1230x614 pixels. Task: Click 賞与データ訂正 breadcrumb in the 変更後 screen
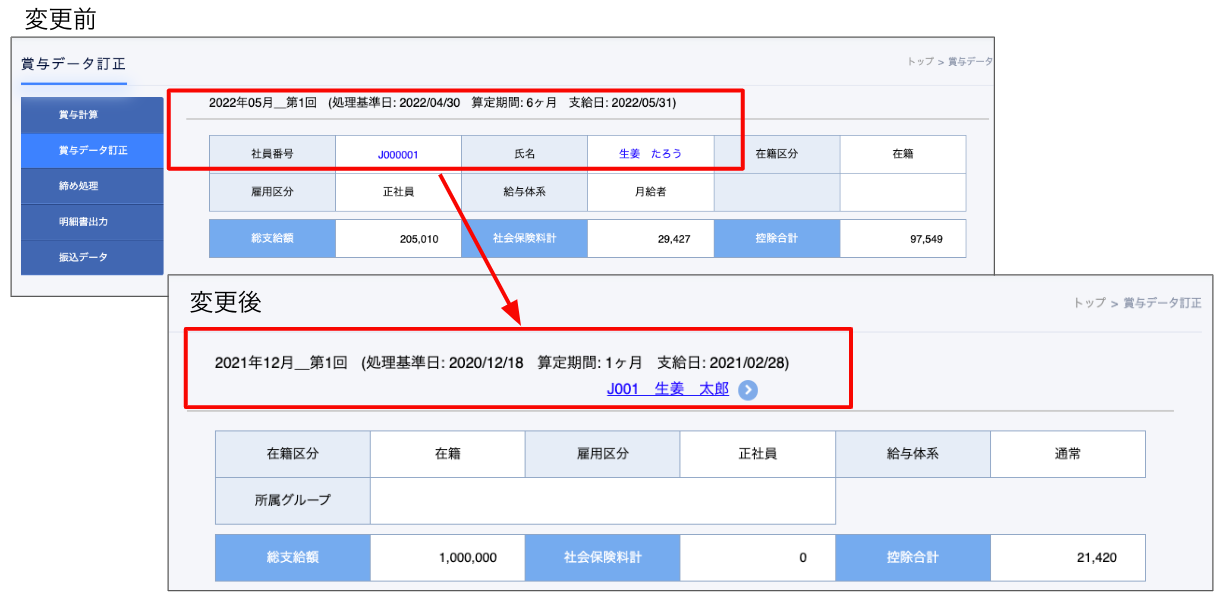coord(1162,303)
